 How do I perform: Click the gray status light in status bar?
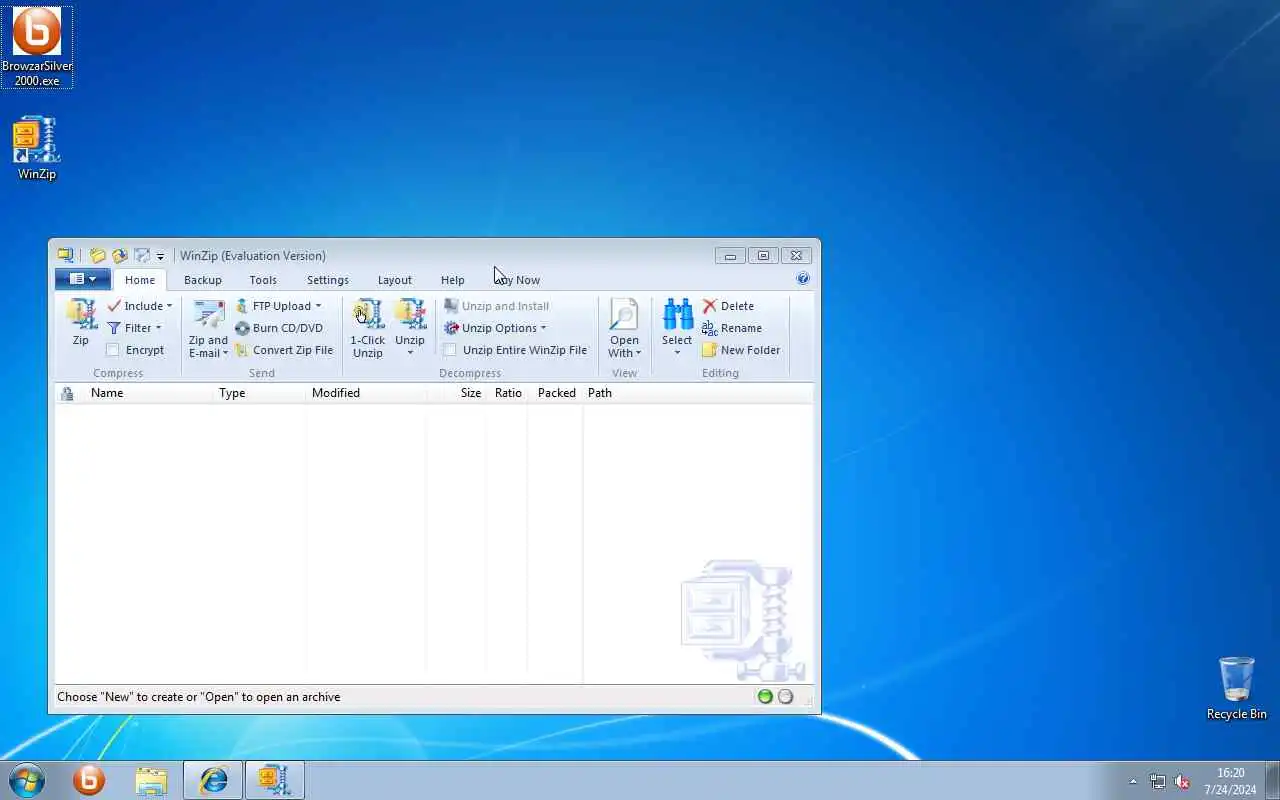tap(786, 697)
